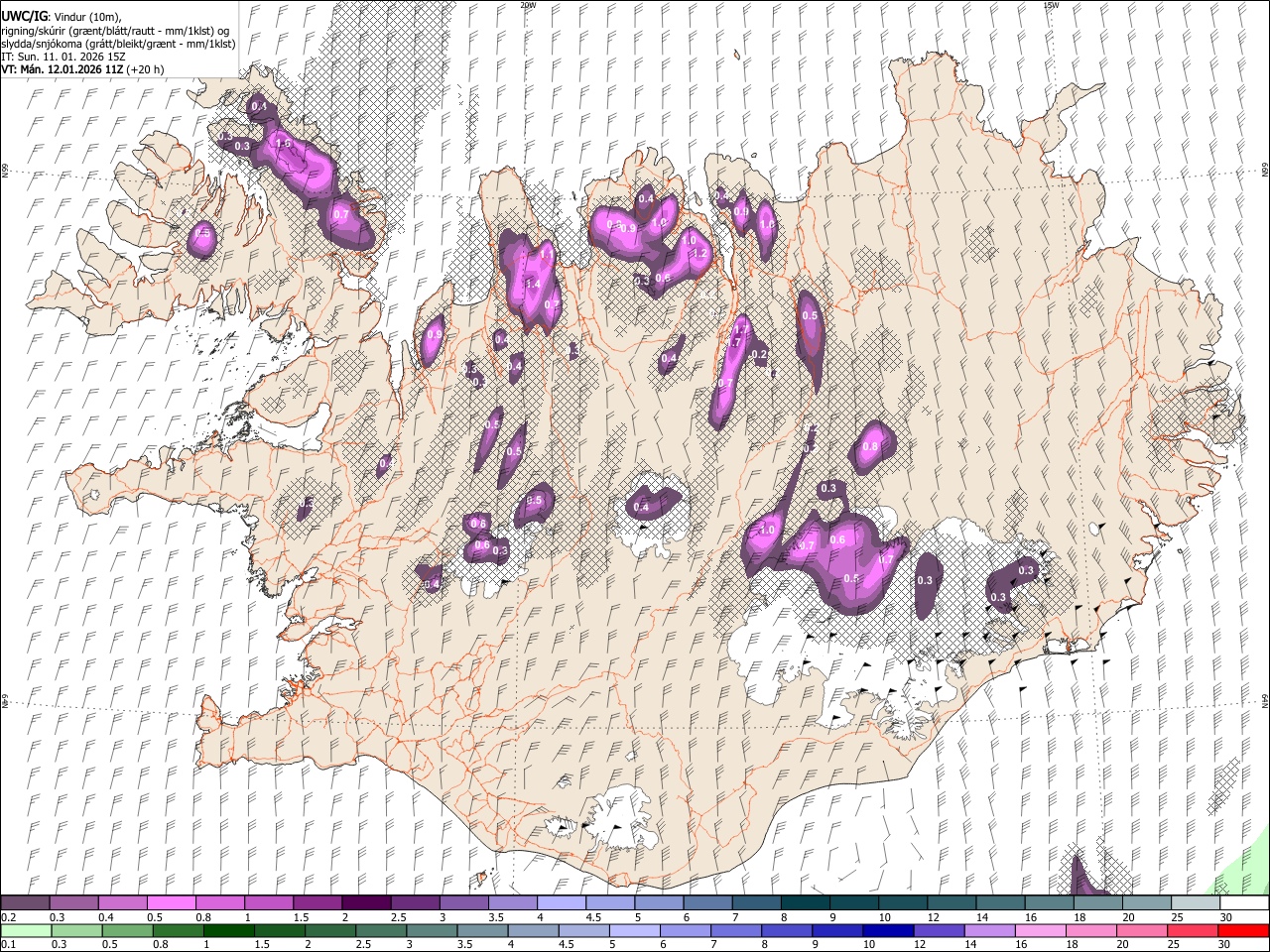
Task: Click the 'rigning/skúrir (grænt/blátt/rautt' description line
Action: (115, 30)
